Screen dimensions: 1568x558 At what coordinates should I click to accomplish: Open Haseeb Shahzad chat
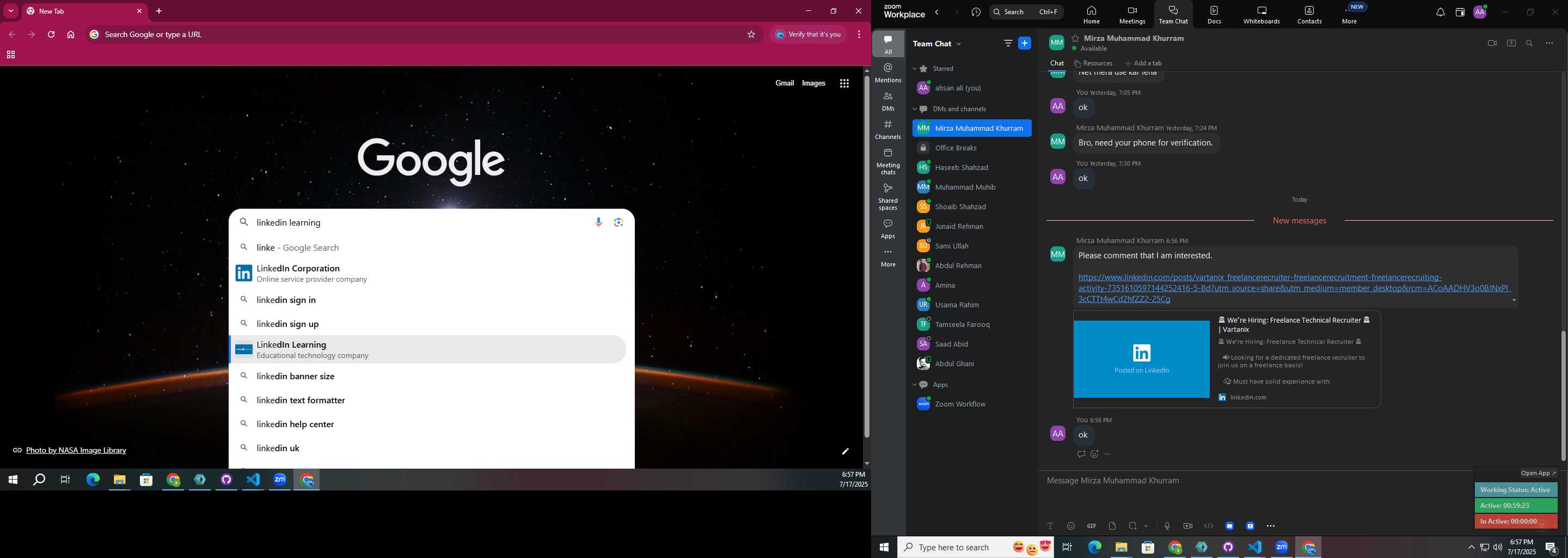pyautogui.click(x=971, y=167)
